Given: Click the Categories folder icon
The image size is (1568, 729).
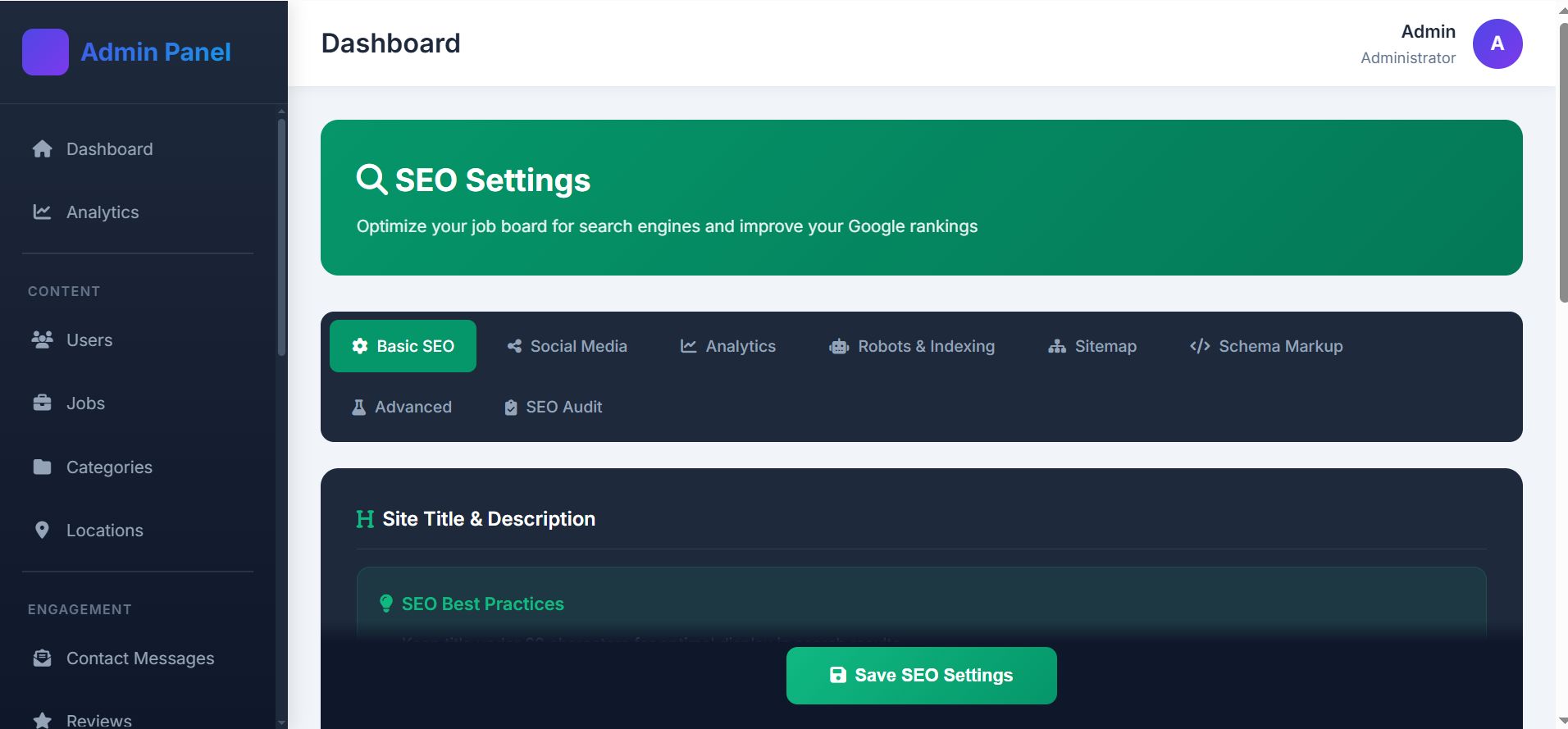Looking at the screenshot, I should 42,467.
